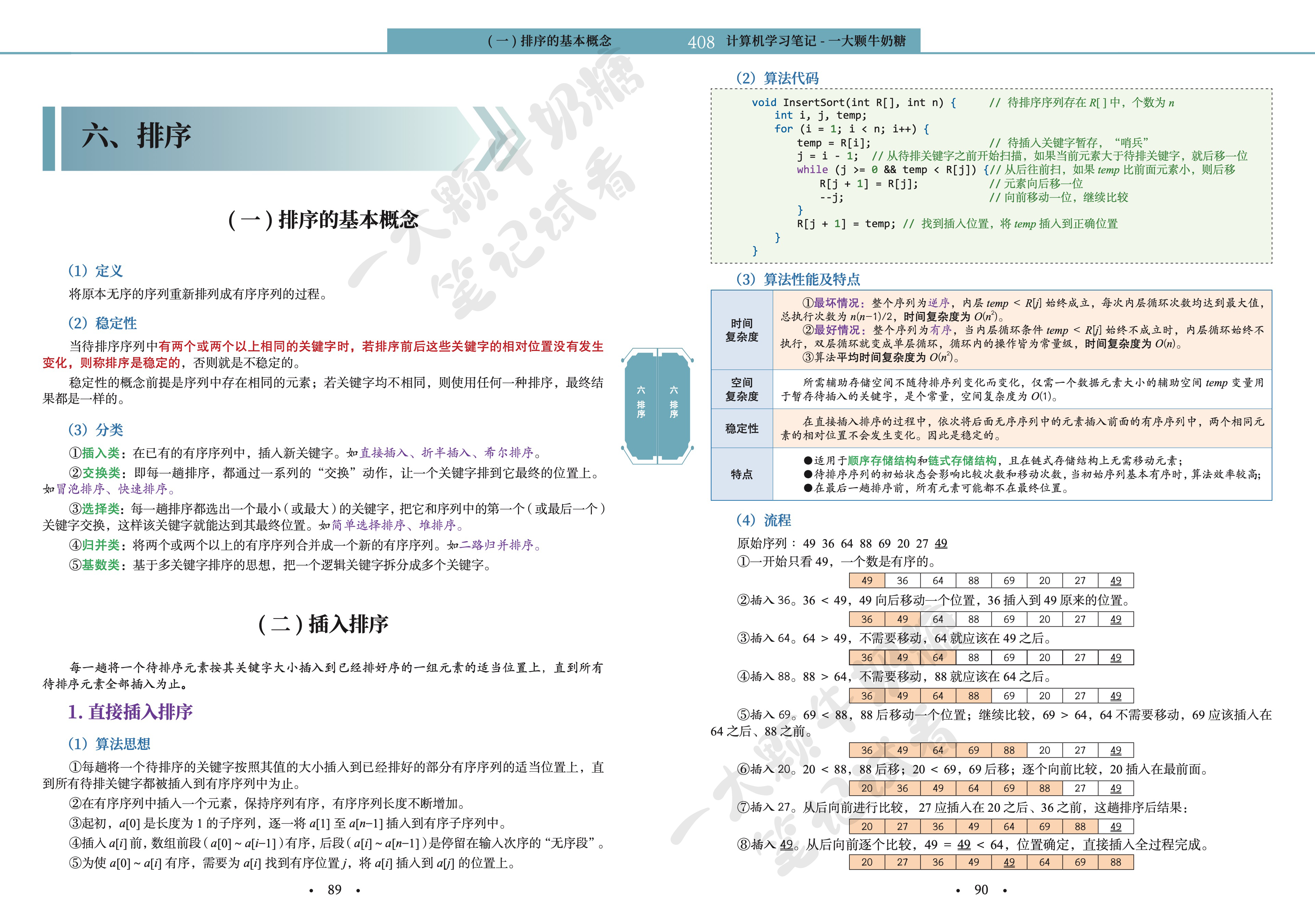Image resolution: width=1315 pixels, height=924 pixels.
Task: Click the purple heading "1. 直接插入排序"
Action: coord(130,712)
